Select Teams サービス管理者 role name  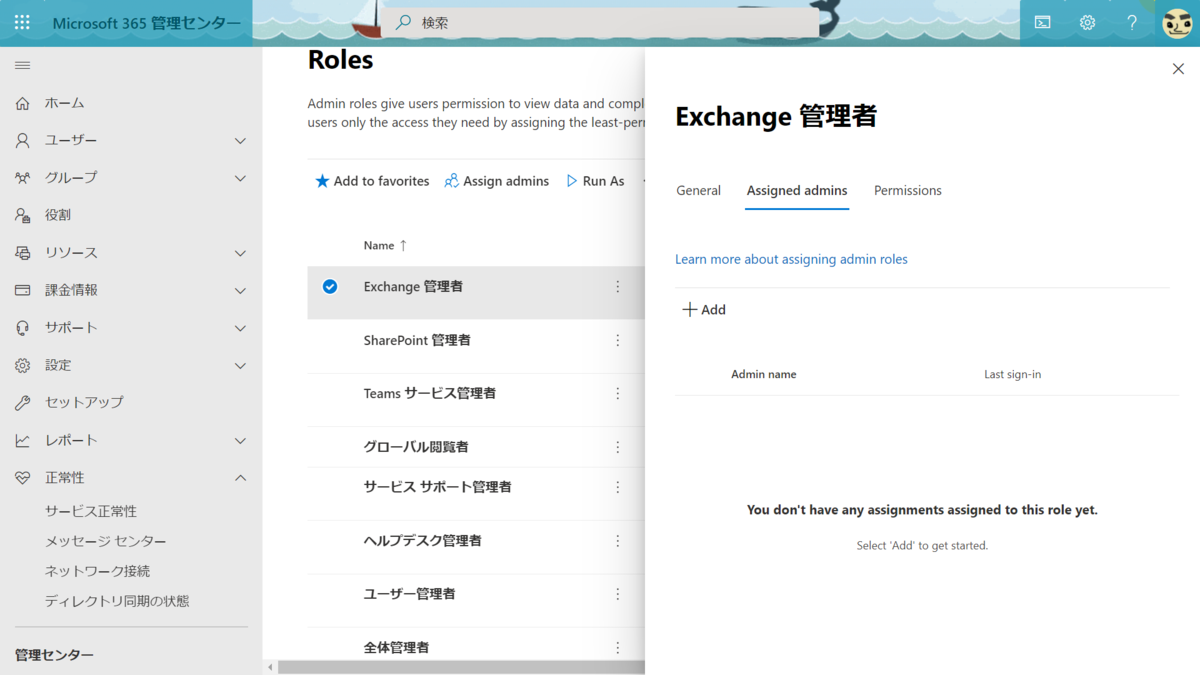(430, 393)
